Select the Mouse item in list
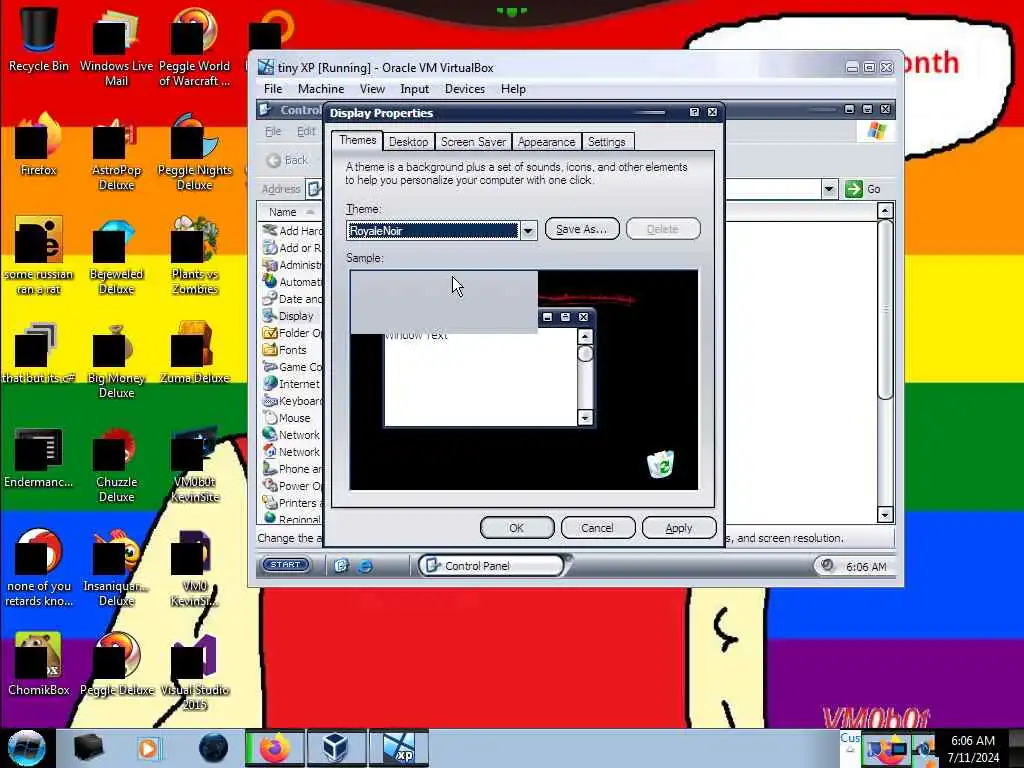The image size is (1024, 768). pyautogui.click(x=287, y=418)
